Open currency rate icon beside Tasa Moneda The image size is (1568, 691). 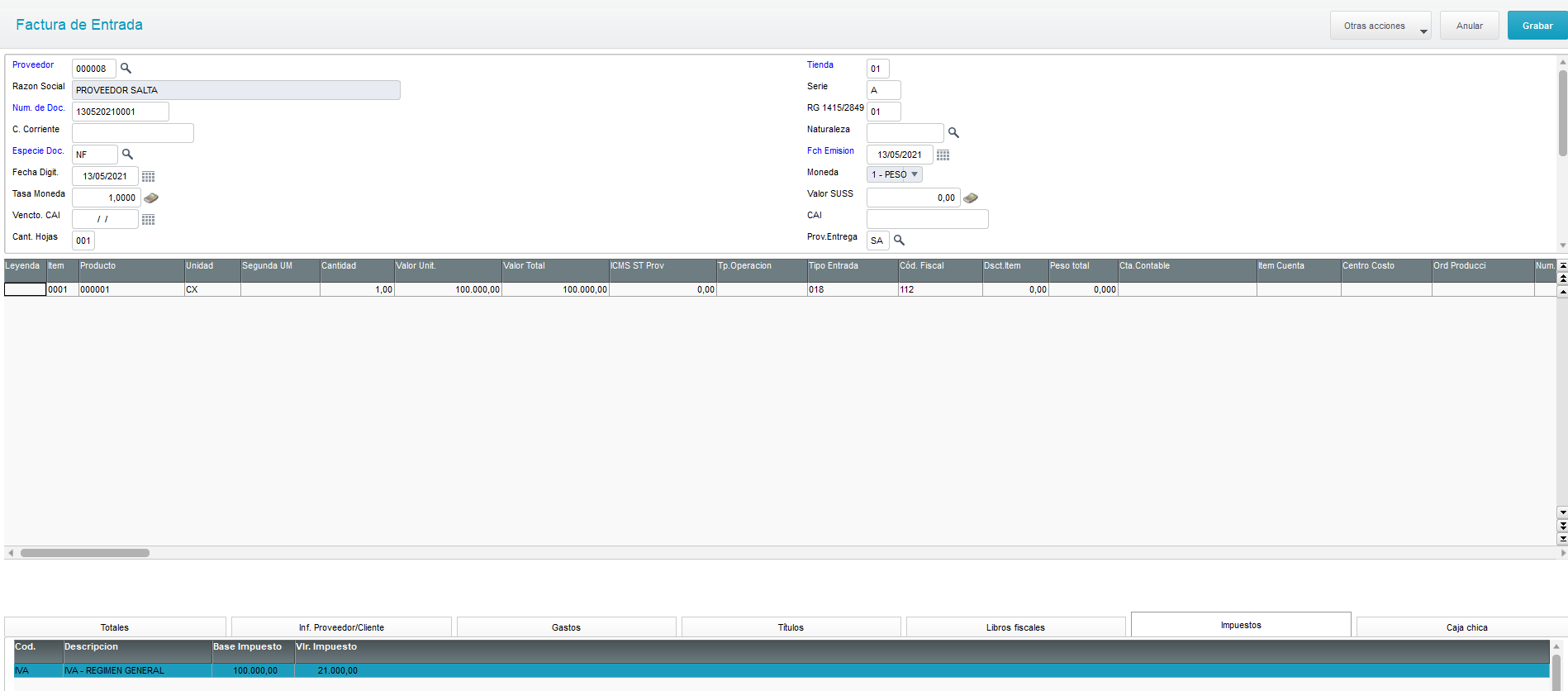tap(151, 198)
